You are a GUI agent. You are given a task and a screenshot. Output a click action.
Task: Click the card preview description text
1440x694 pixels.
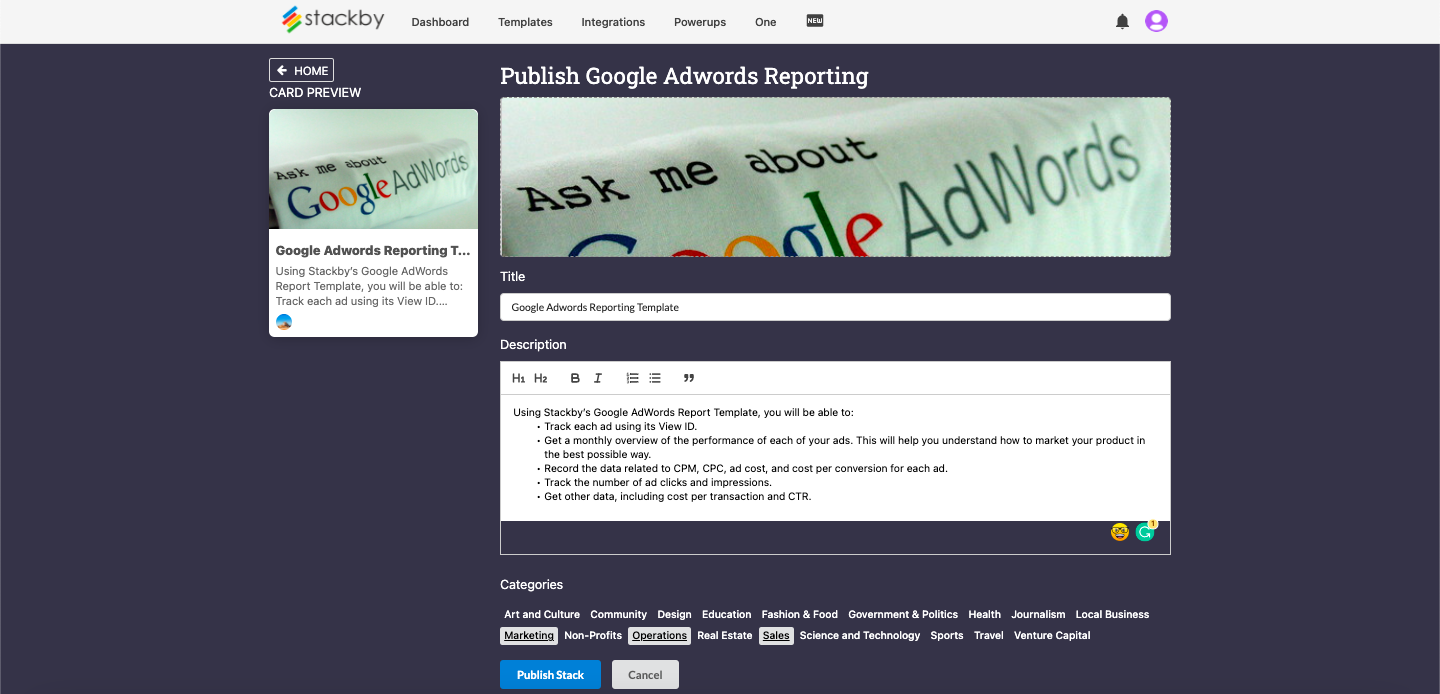click(369, 286)
